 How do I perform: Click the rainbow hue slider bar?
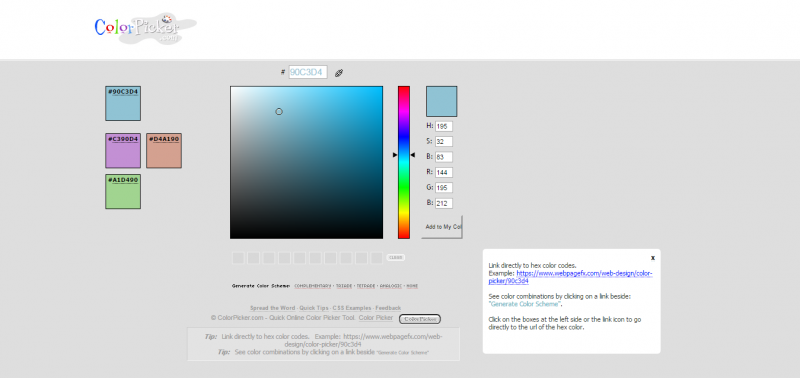pos(404,162)
